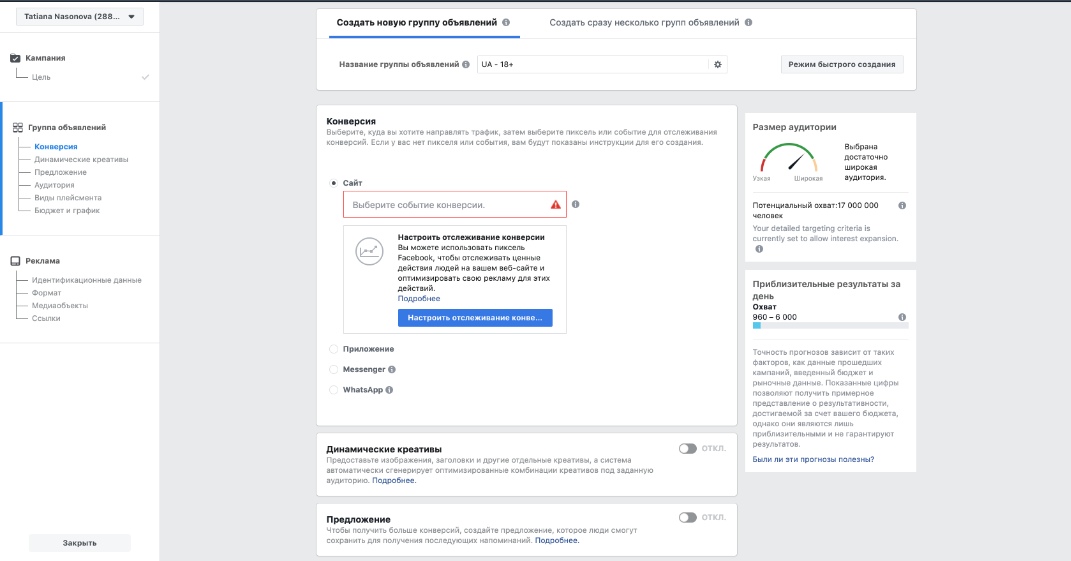Edit the ad set name field UA - 18+
Screen dimensions: 1071x561
592,64
